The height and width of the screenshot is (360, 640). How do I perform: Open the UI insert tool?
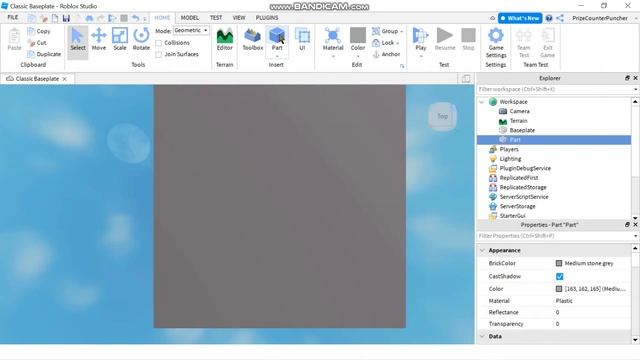click(x=302, y=39)
